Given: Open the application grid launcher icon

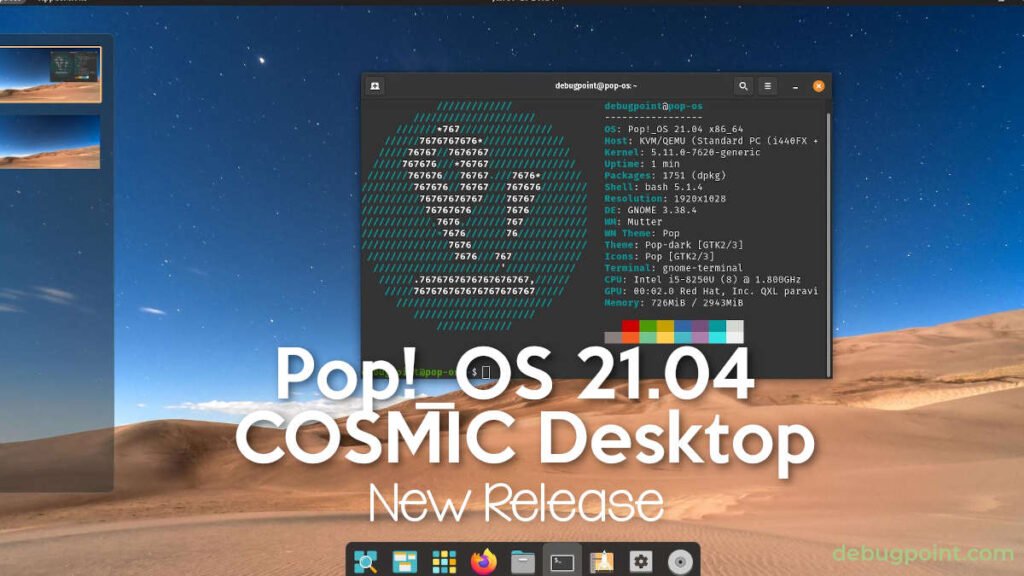Looking at the screenshot, I should (444, 561).
